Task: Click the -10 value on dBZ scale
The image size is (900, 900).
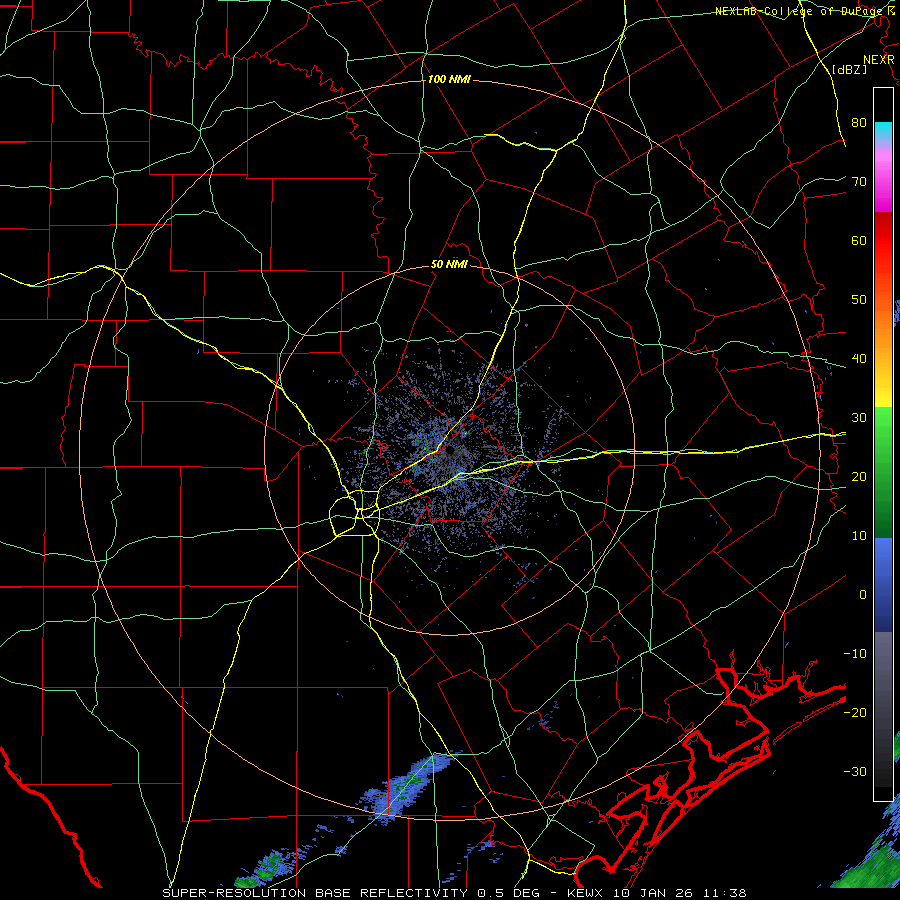Action: 855,654
